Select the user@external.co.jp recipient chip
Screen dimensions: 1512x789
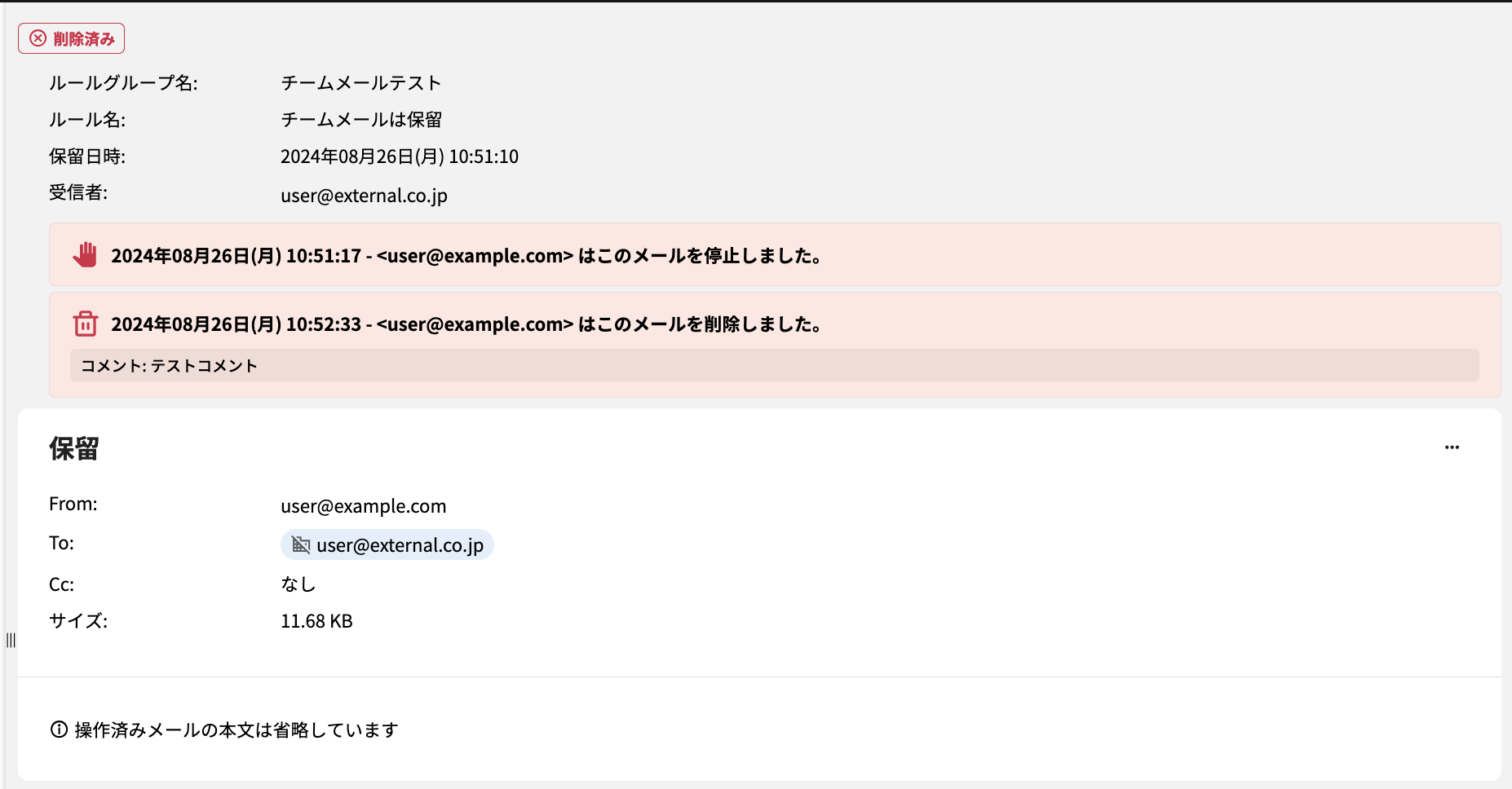387,544
